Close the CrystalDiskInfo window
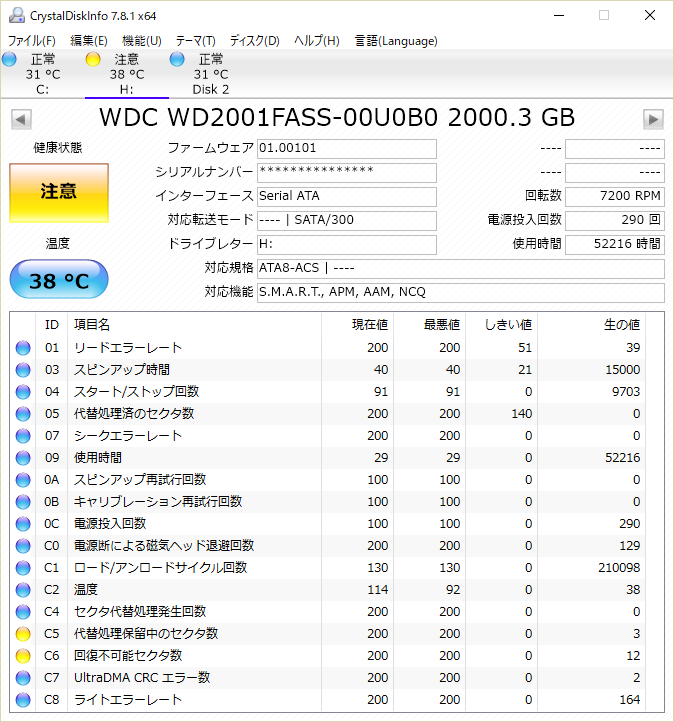The width and height of the screenshot is (674, 722). click(x=650, y=15)
